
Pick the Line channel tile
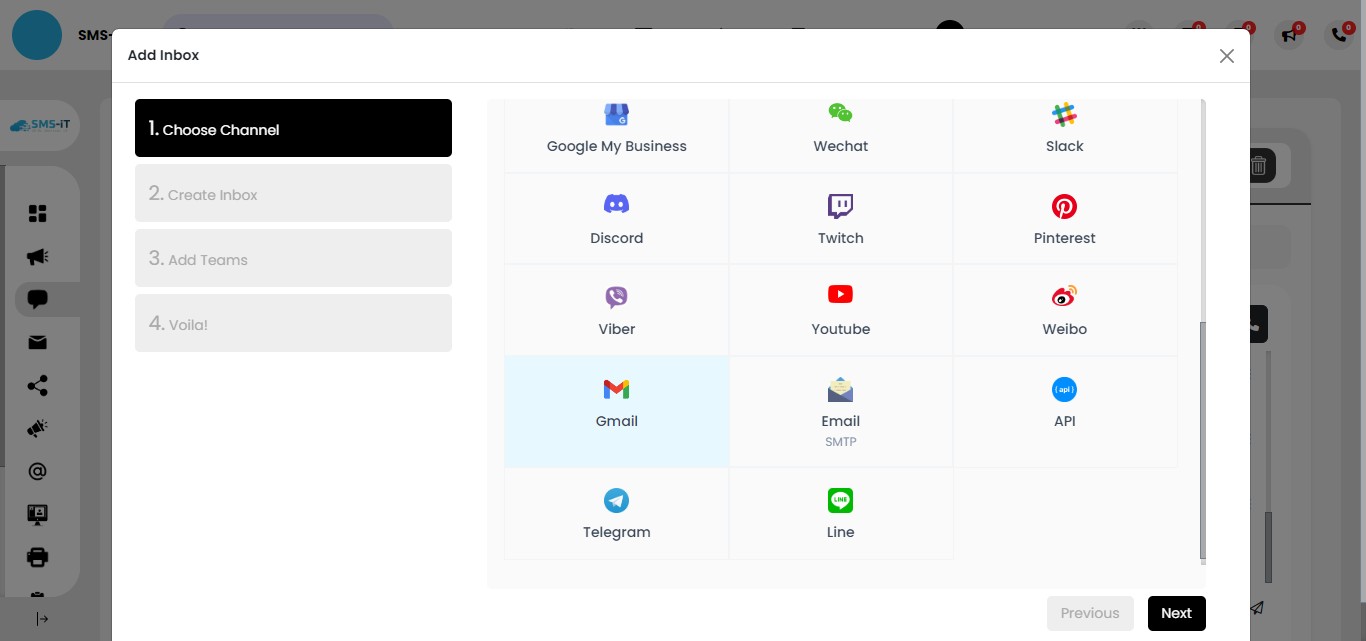840,513
